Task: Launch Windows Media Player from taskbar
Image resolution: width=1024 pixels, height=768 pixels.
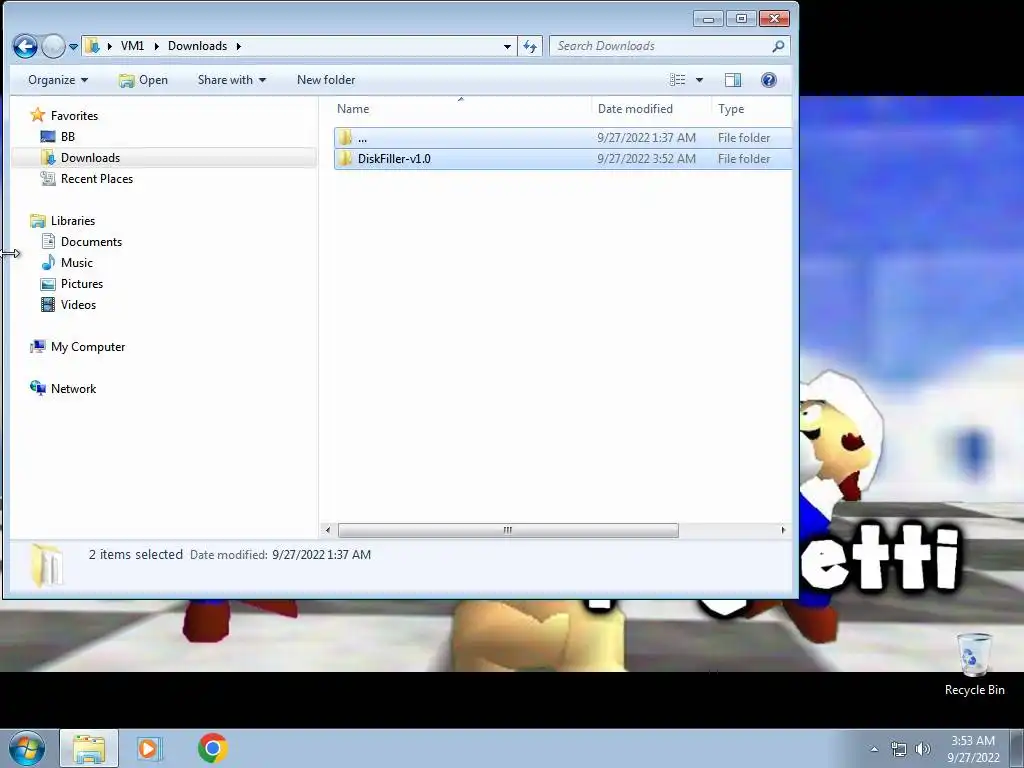Action: [x=149, y=748]
